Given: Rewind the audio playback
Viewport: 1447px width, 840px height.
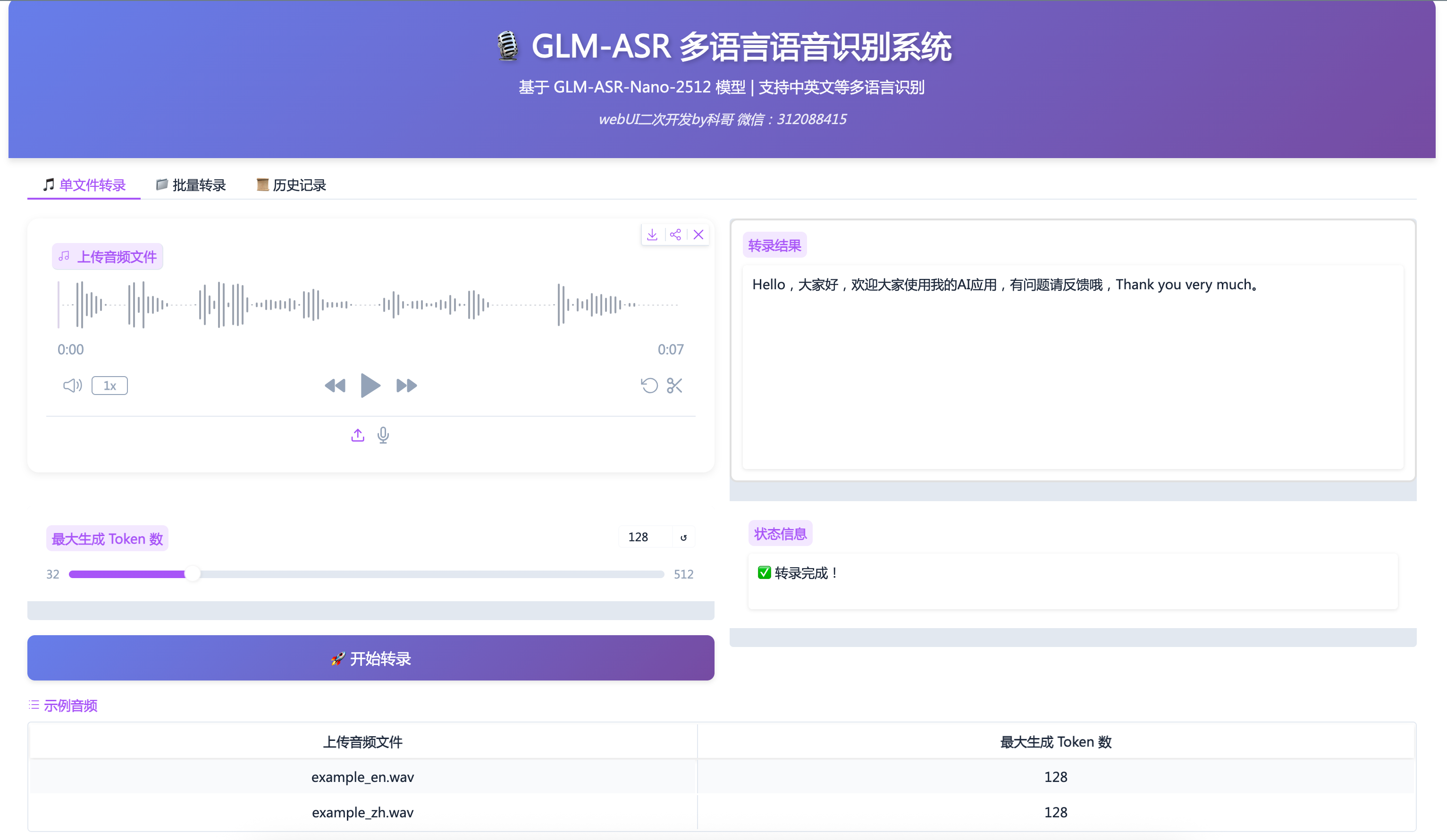Looking at the screenshot, I should click(x=335, y=385).
